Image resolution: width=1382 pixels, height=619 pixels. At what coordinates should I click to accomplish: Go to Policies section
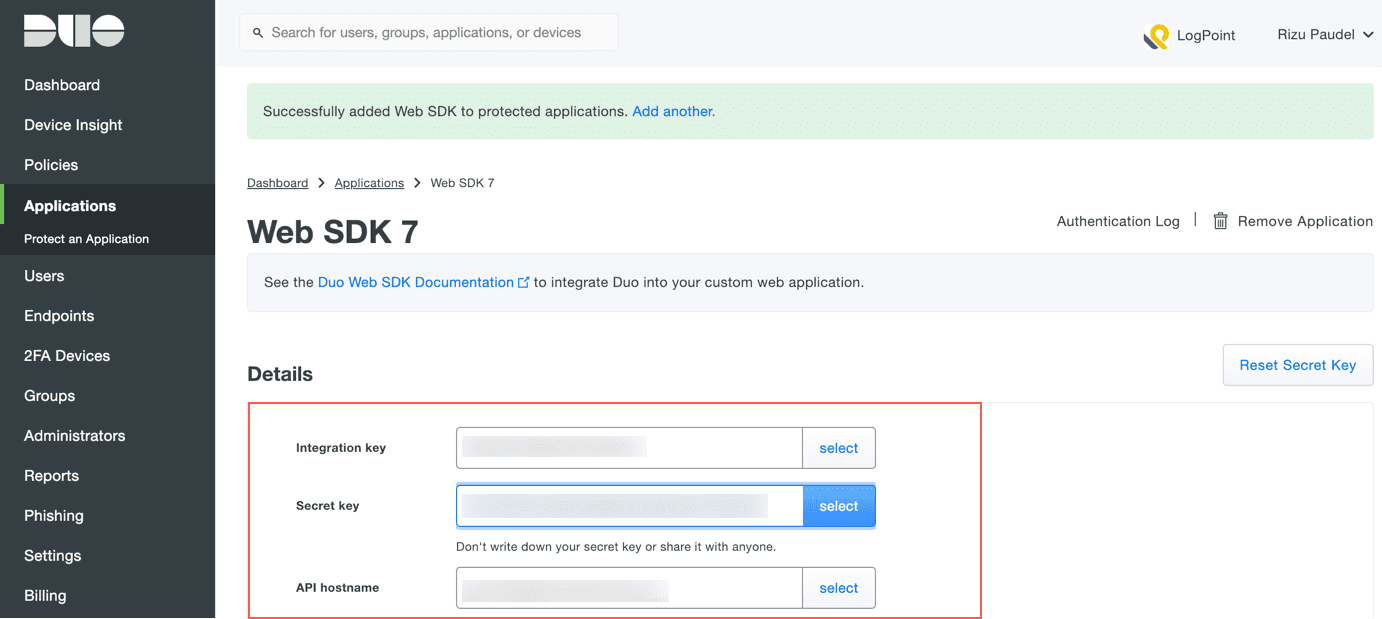pyautogui.click(x=51, y=165)
